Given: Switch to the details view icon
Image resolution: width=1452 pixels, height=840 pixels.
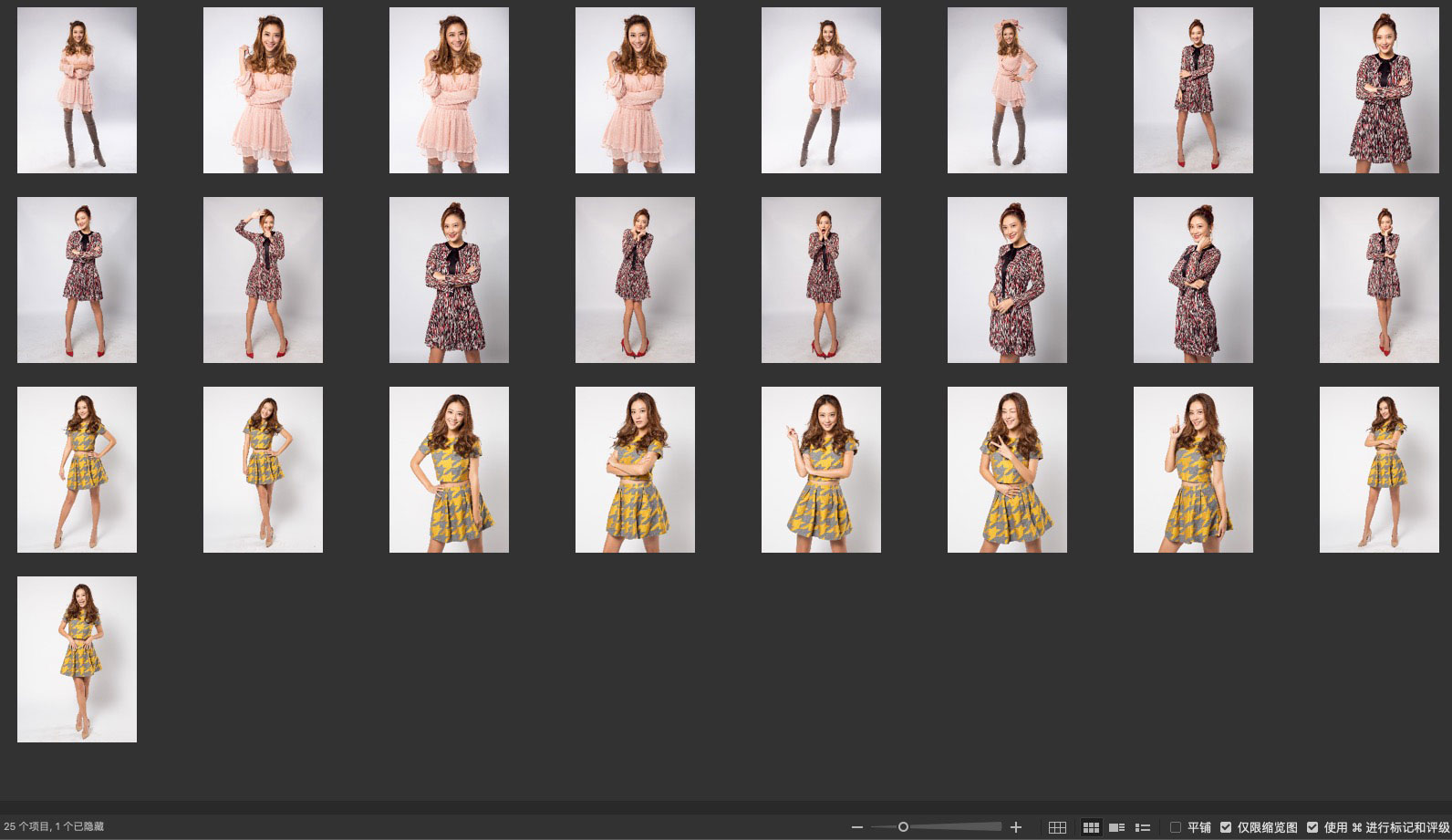Looking at the screenshot, I should 1116,827.
